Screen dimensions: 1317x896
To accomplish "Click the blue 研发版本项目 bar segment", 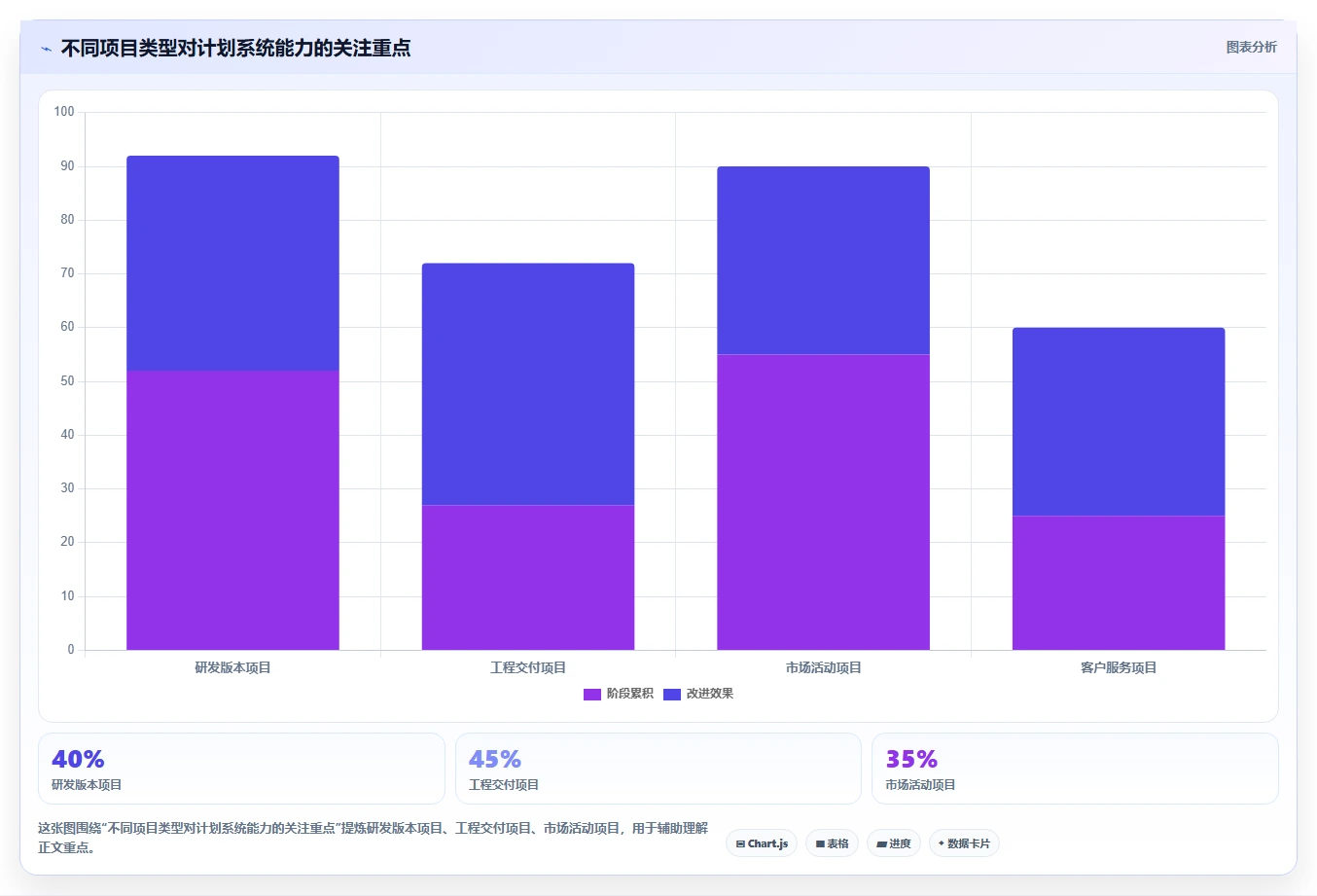I will [x=232, y=263].
